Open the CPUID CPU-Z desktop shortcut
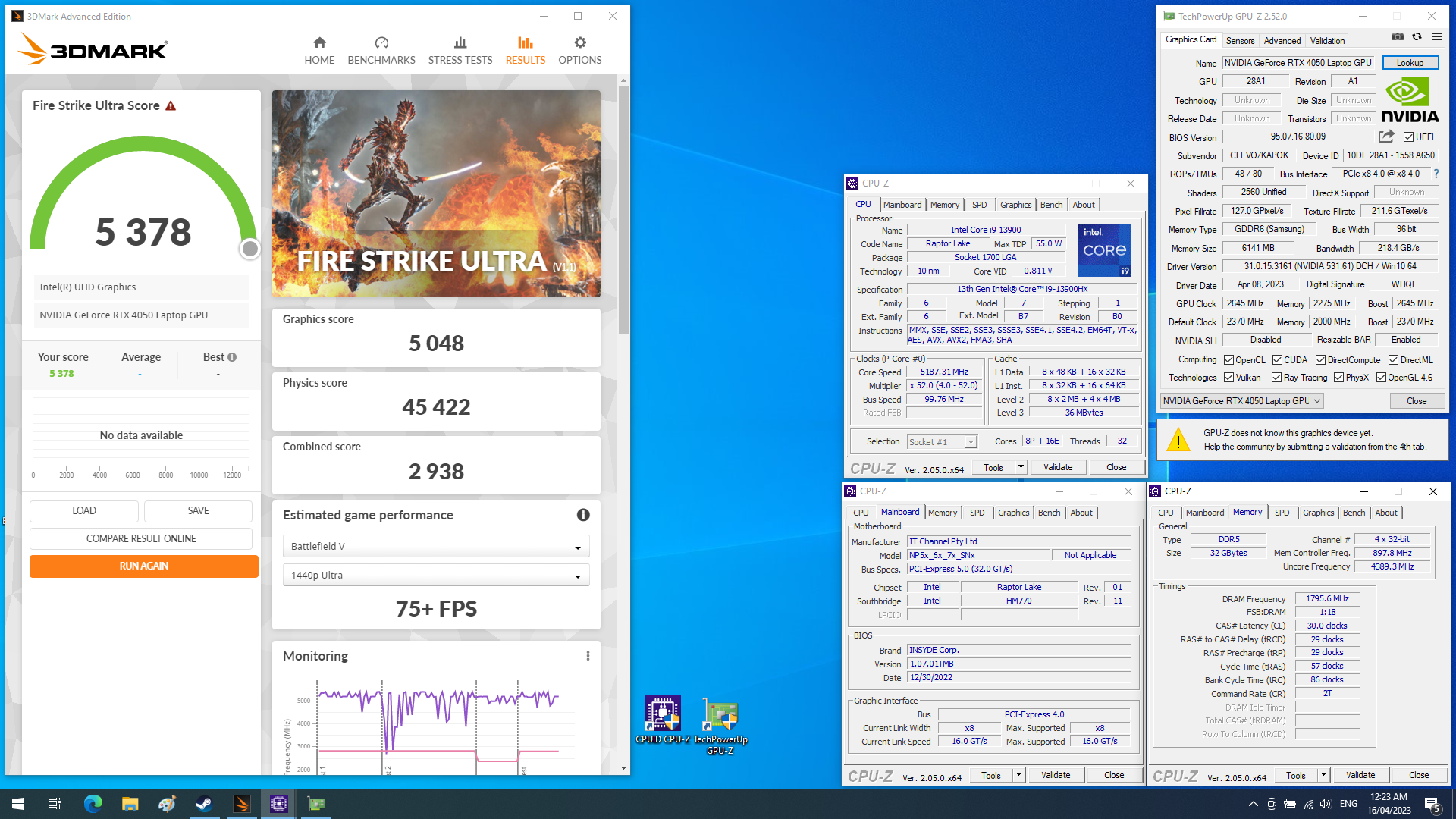The height and width of the screenshot is (819, 1456). [x=663, y=720]
